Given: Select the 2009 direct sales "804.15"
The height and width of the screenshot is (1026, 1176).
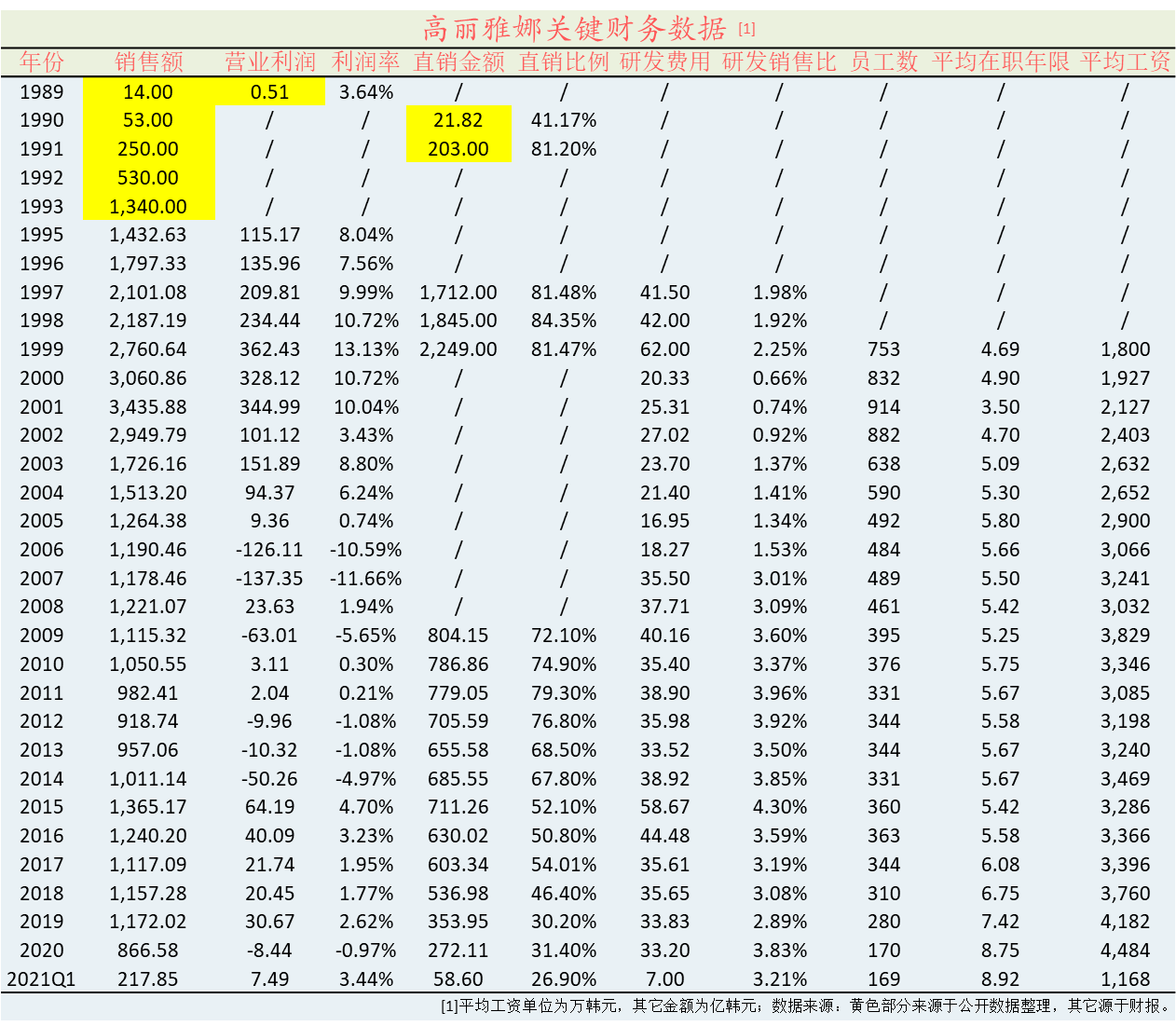Looking at the screenshot, I should point(458,636).
